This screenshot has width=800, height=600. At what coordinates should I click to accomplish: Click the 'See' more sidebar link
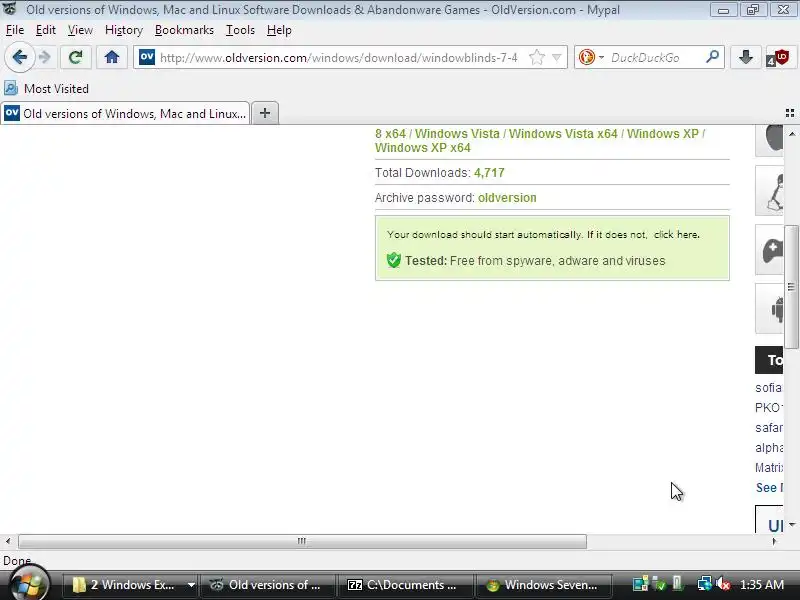(x=768, y=488)
